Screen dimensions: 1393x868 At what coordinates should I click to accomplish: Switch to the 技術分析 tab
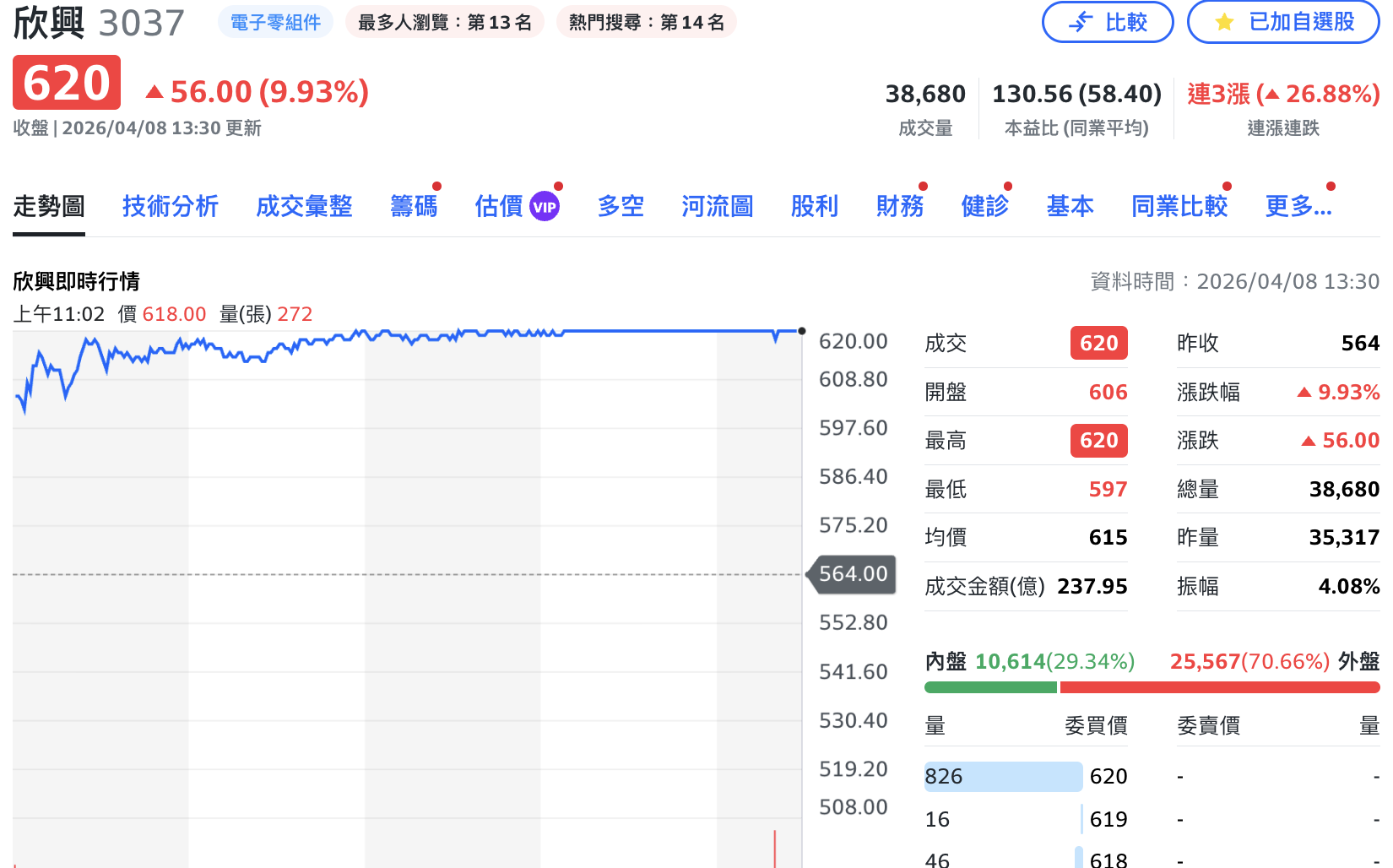171,206
